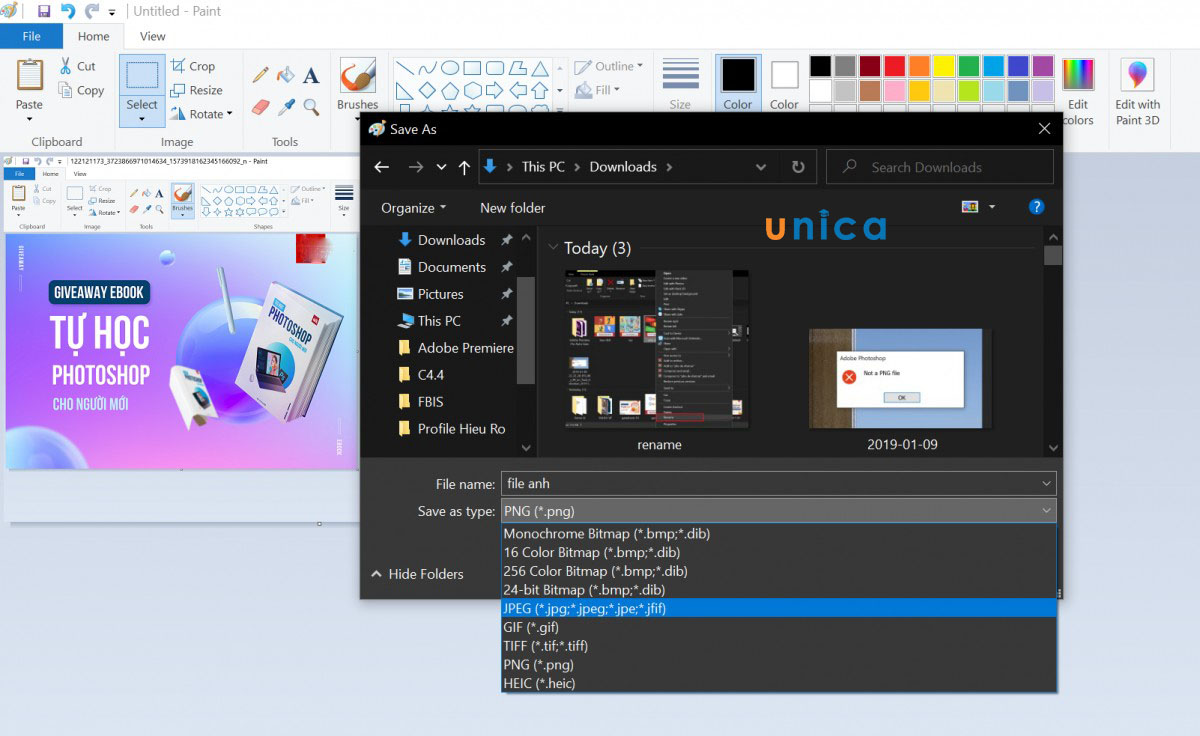This screenshot has height=736, width=1200.
Task: Click the Copy button in Clipboard group
Action: 80,90
